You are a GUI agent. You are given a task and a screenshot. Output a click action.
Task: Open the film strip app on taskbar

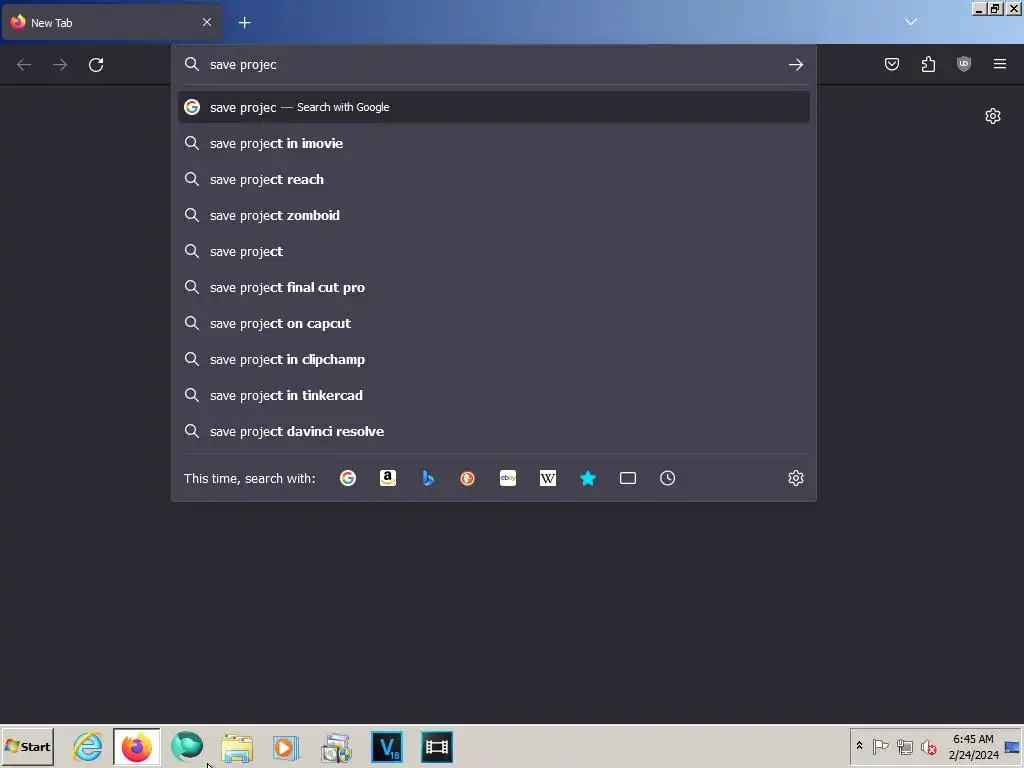(x=437, y=746)
